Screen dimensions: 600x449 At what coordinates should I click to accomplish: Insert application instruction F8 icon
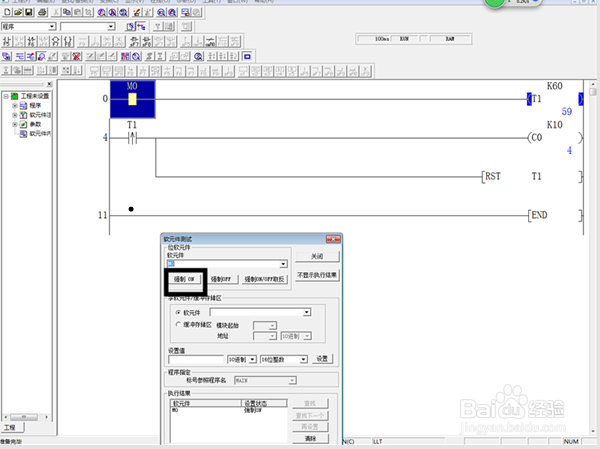(68, 41)
